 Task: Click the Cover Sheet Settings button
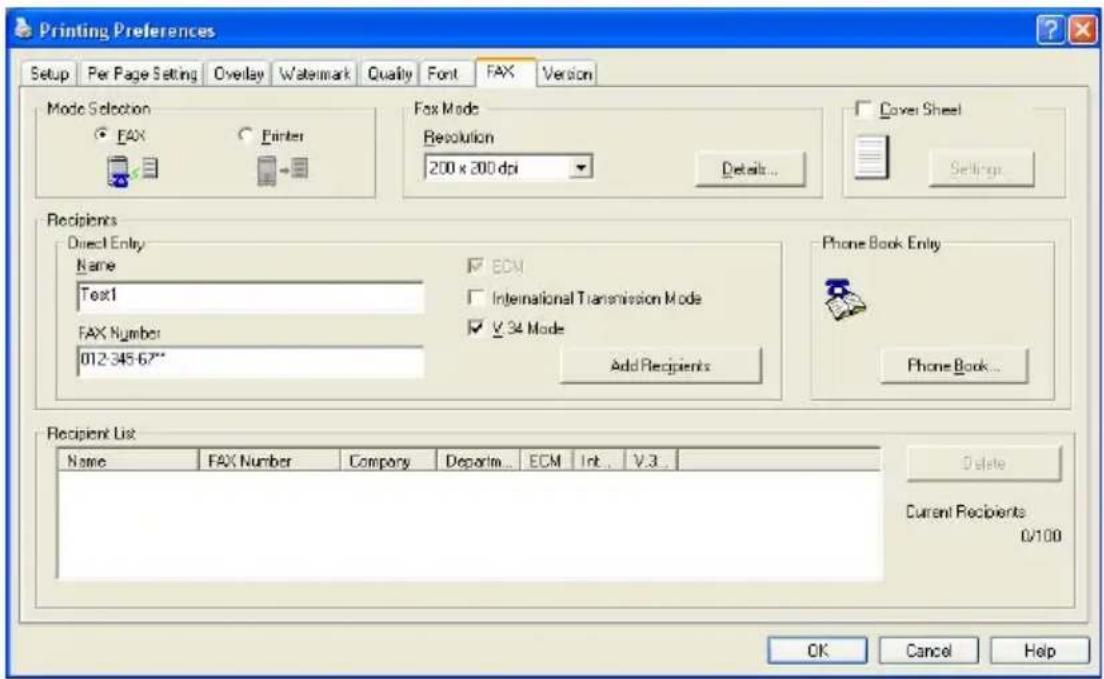pos(981,169)
